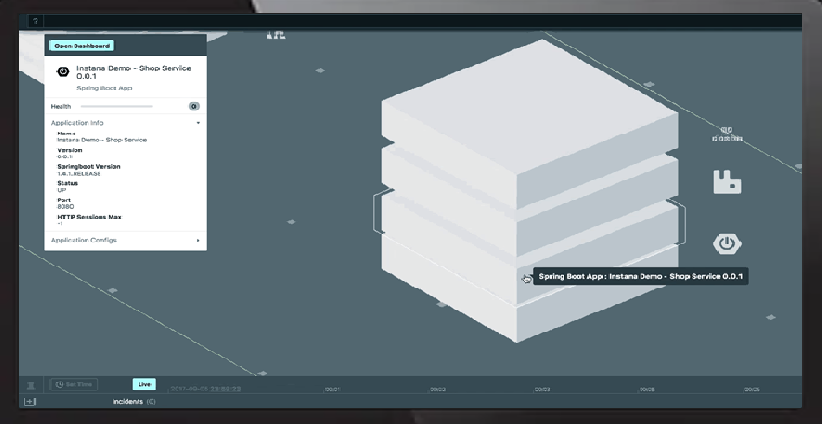The height and width of the screenshot is (424, 822).
Task: Expand the Application Config section
Action: coord(198,241)
